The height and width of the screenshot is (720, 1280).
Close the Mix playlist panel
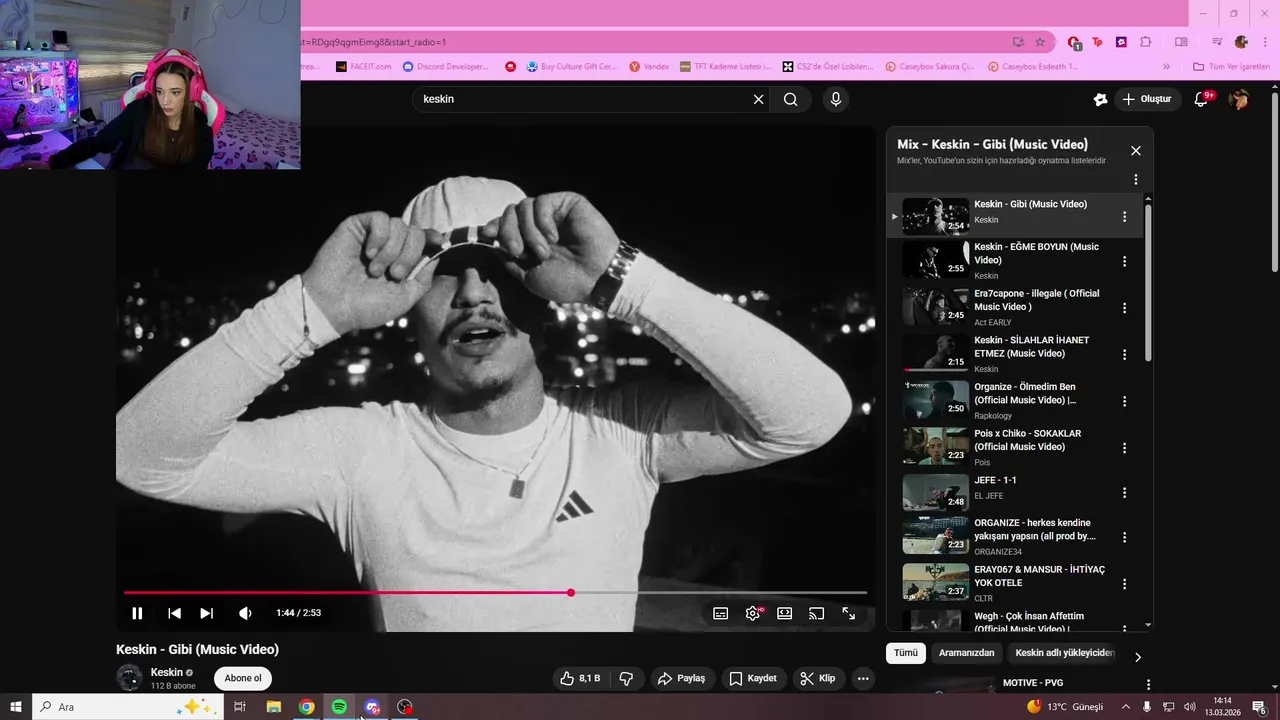click(x=1135, y=151)
